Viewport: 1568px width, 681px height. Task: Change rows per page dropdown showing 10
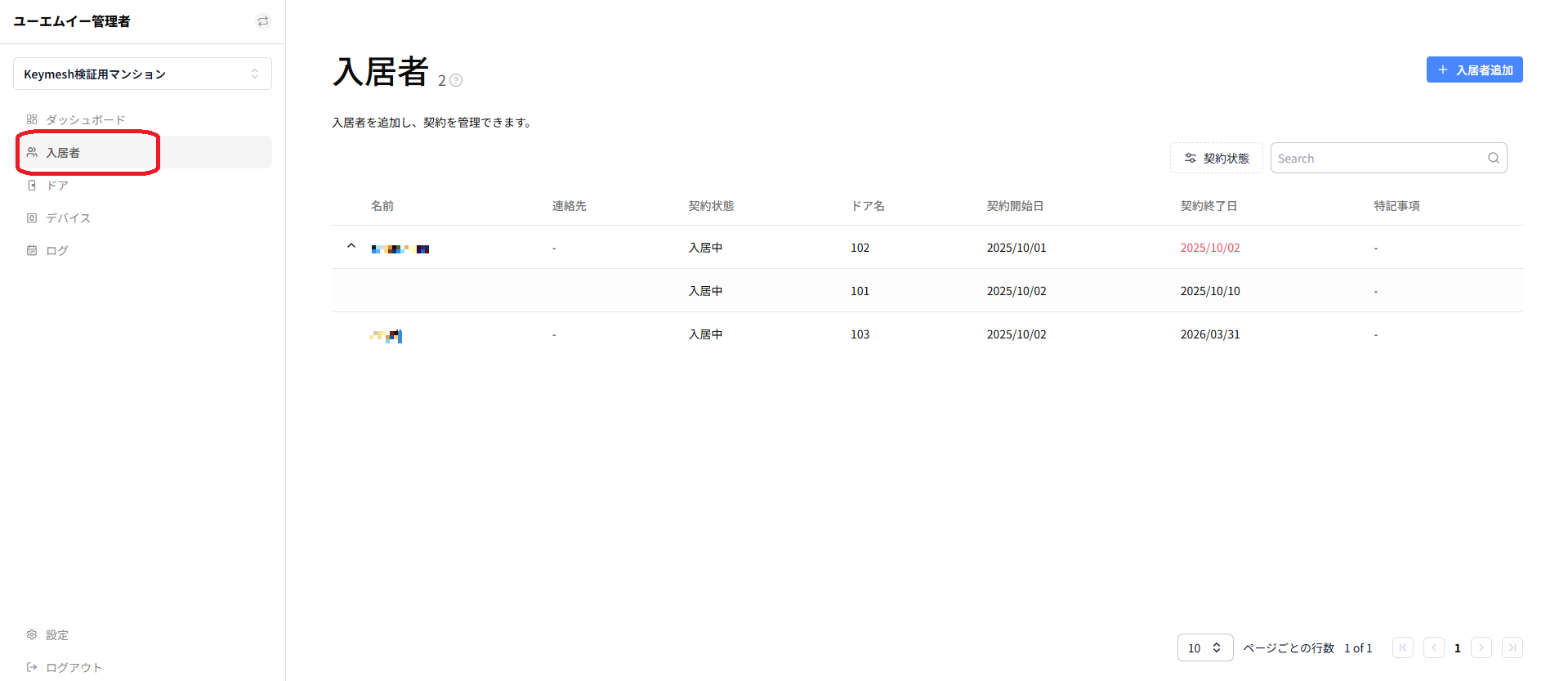click(x=1205, y=647)
